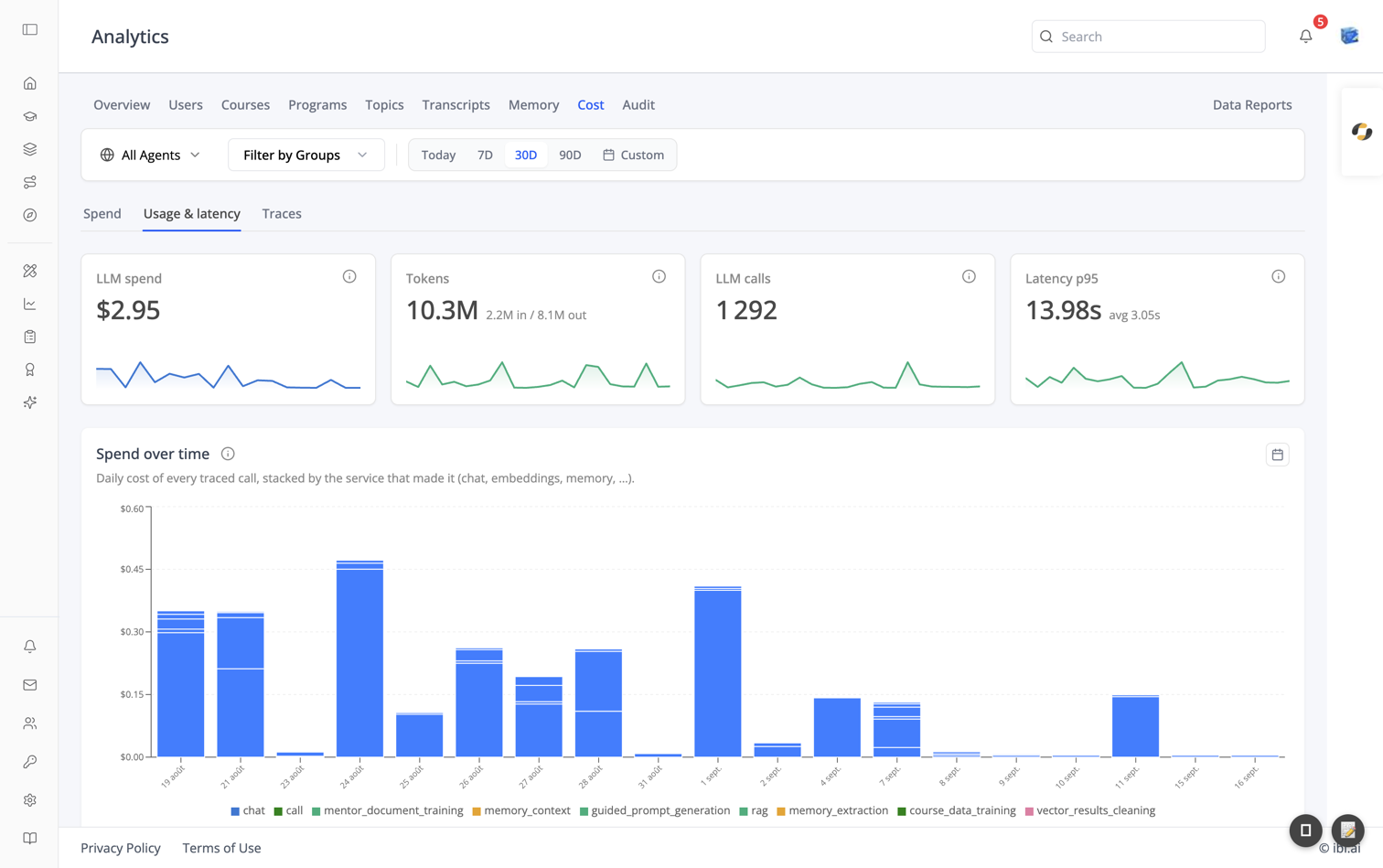The image size is (1383, 868).
Task: Open header notifications bell with badge
Action: [x=1306, y=37]
